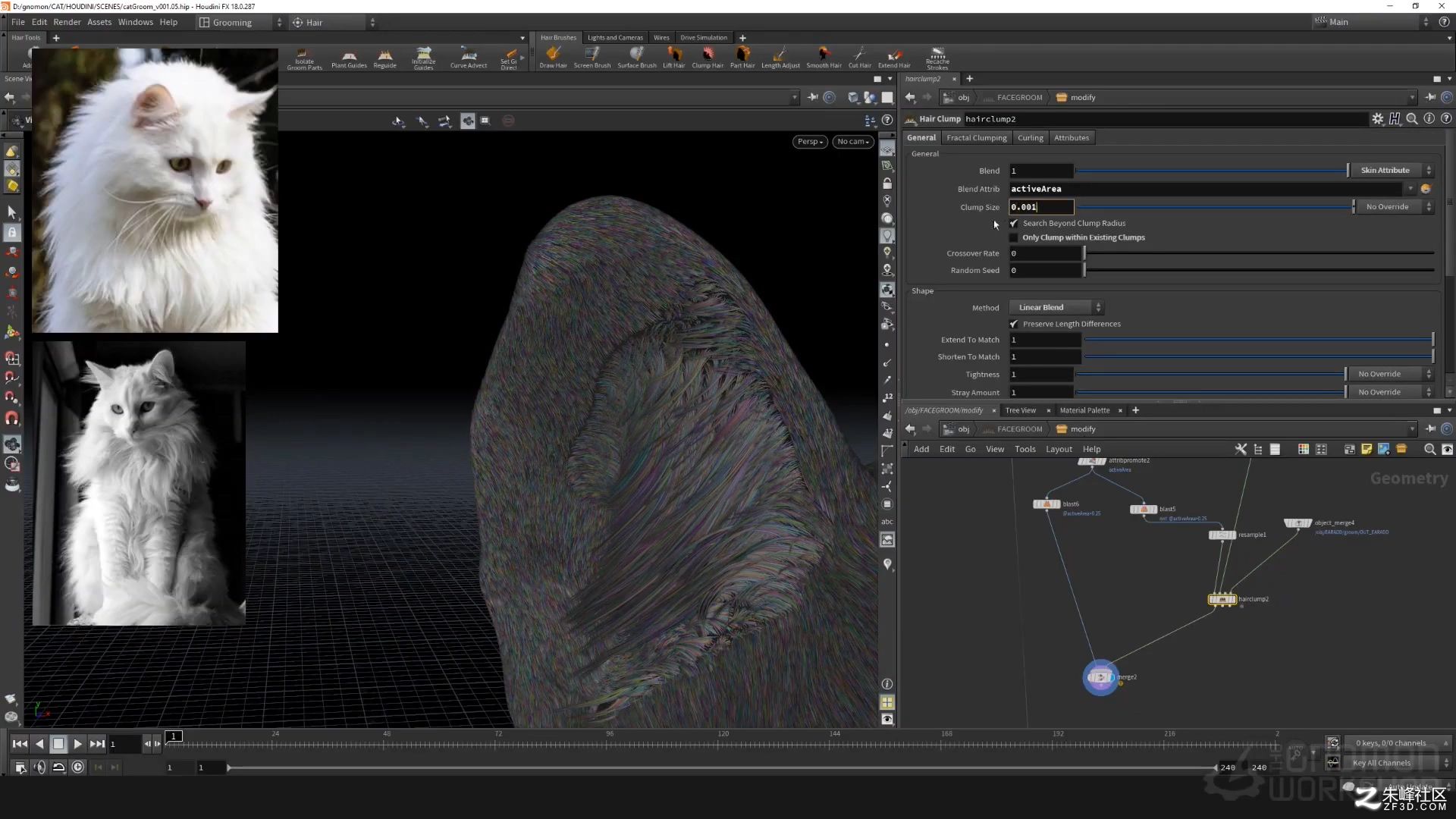
Task: Switch to the Attributes tab
Action: [1071, 138]
